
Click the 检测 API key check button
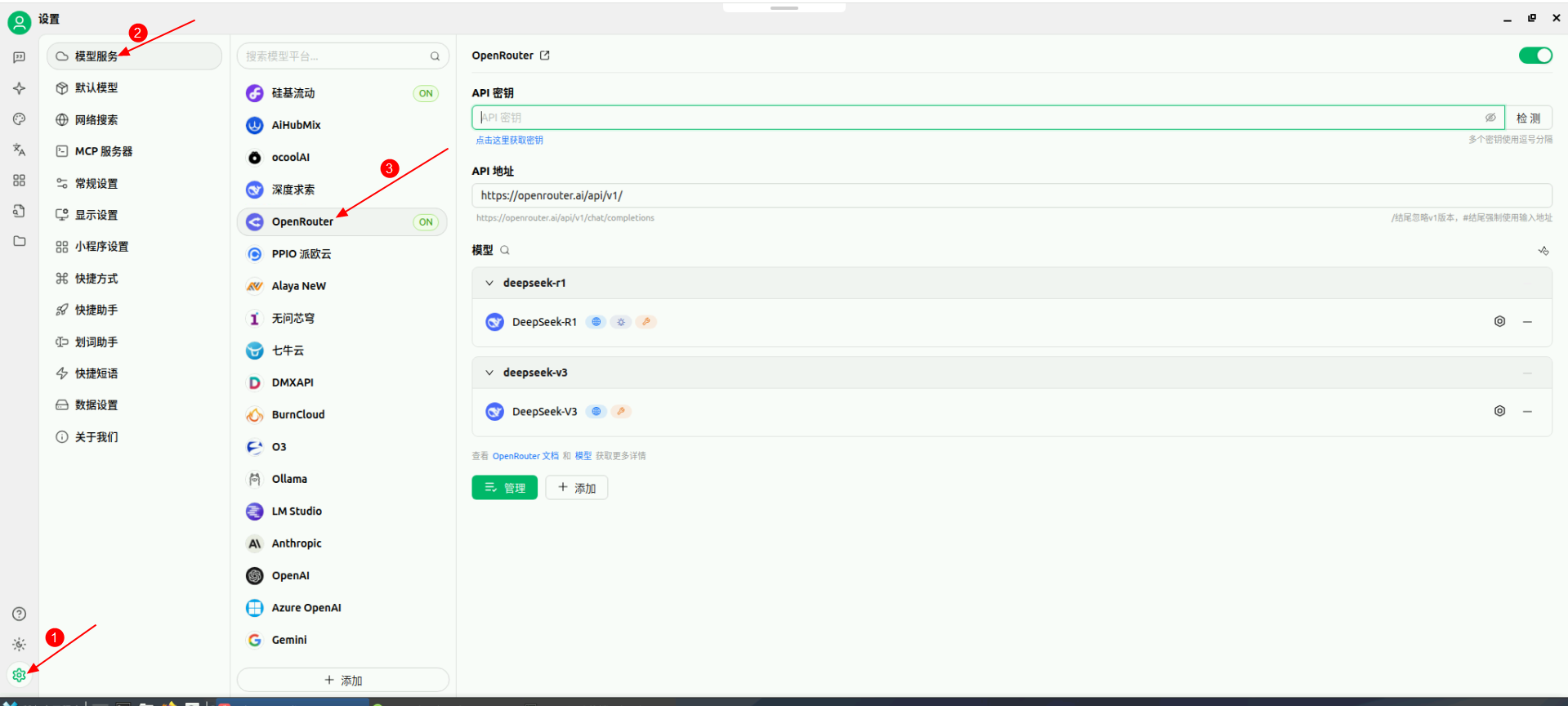pyautogui.click(x=1529, y=118)
